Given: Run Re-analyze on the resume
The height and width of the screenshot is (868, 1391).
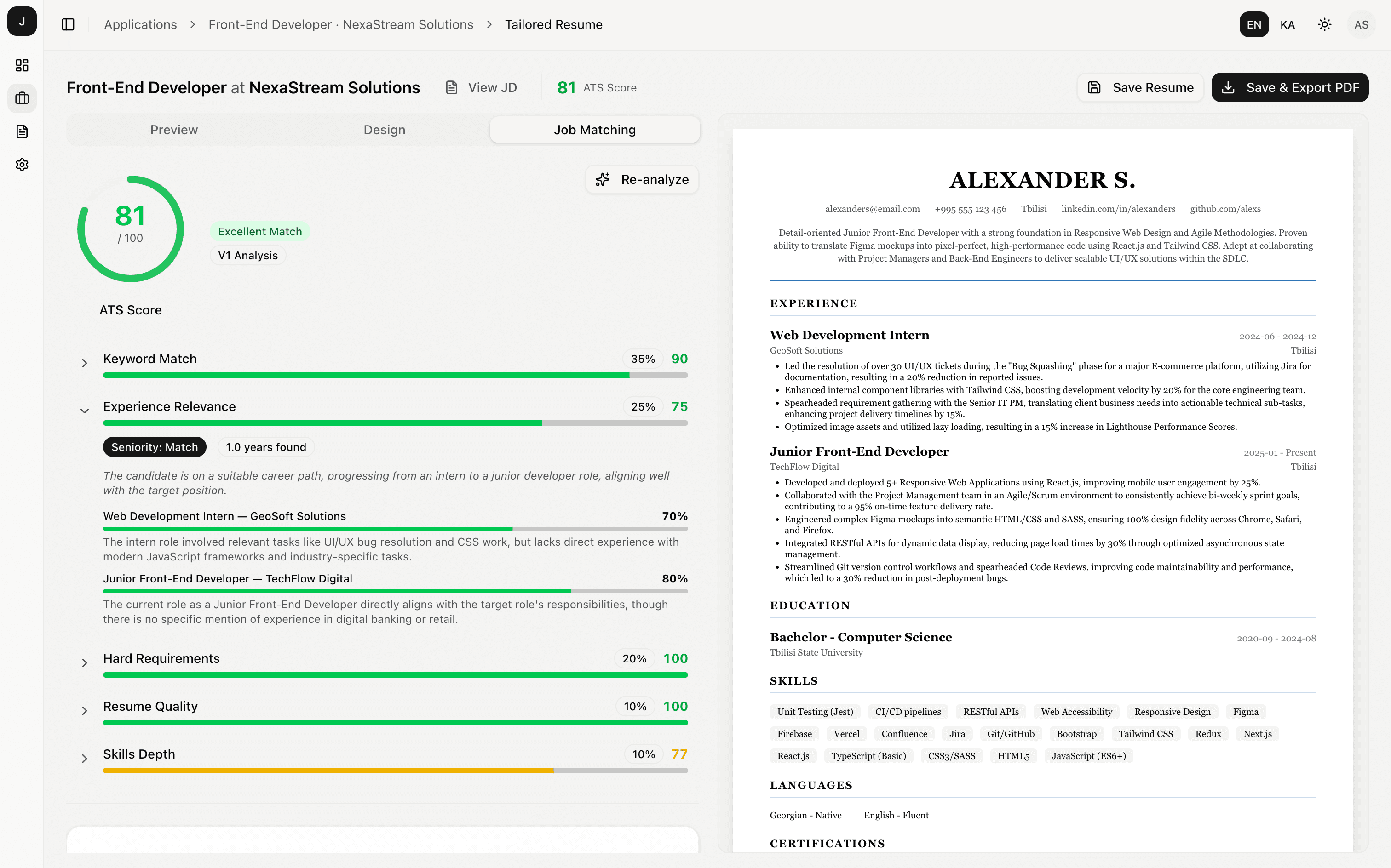Looking at the screenshot, I should [x=642, y=179].
